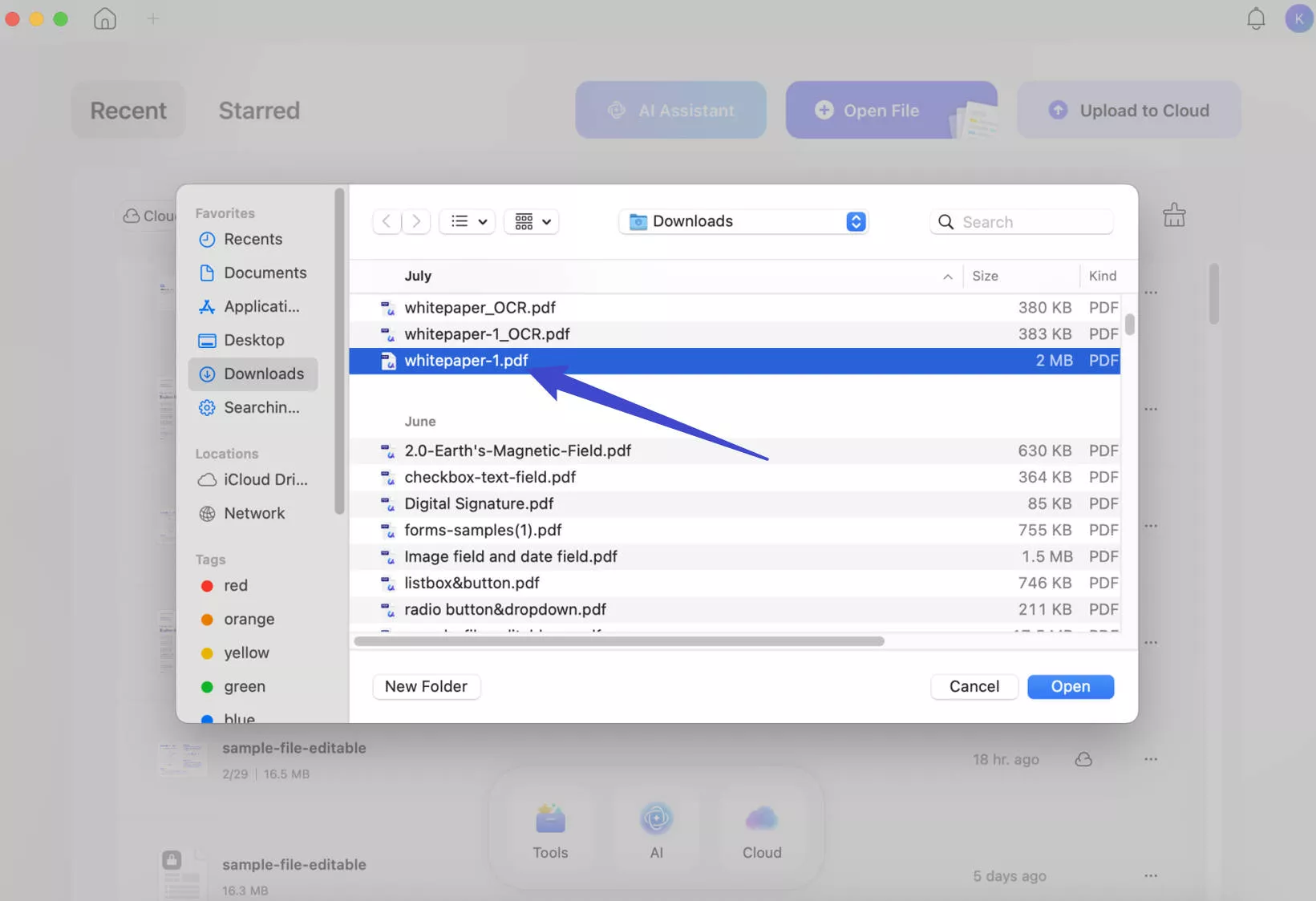Click the back navigation arrow in dialog

[387, 221]
